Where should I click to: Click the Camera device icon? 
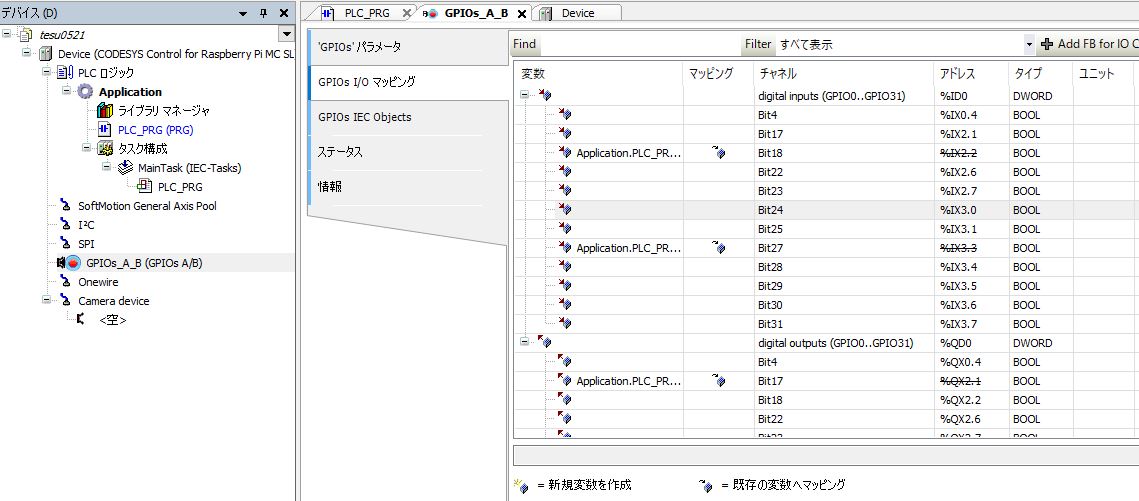pyautogui.click(x=65, y=301)
